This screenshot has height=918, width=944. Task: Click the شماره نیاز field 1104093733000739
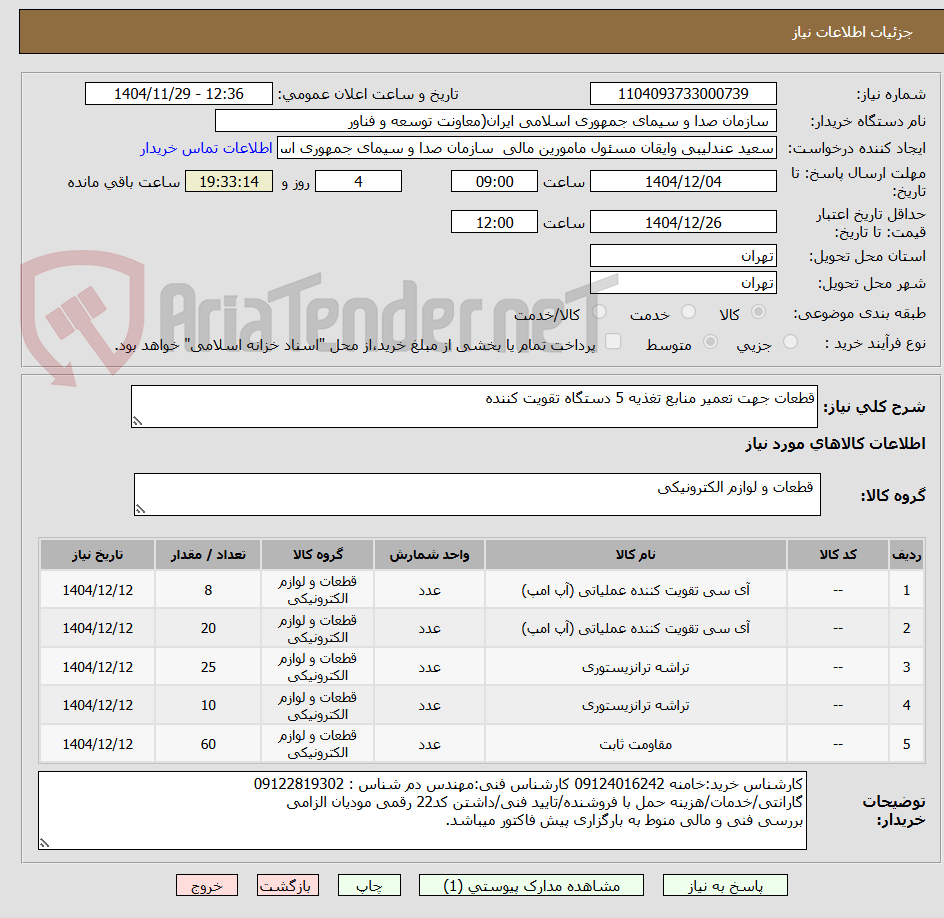683,94
